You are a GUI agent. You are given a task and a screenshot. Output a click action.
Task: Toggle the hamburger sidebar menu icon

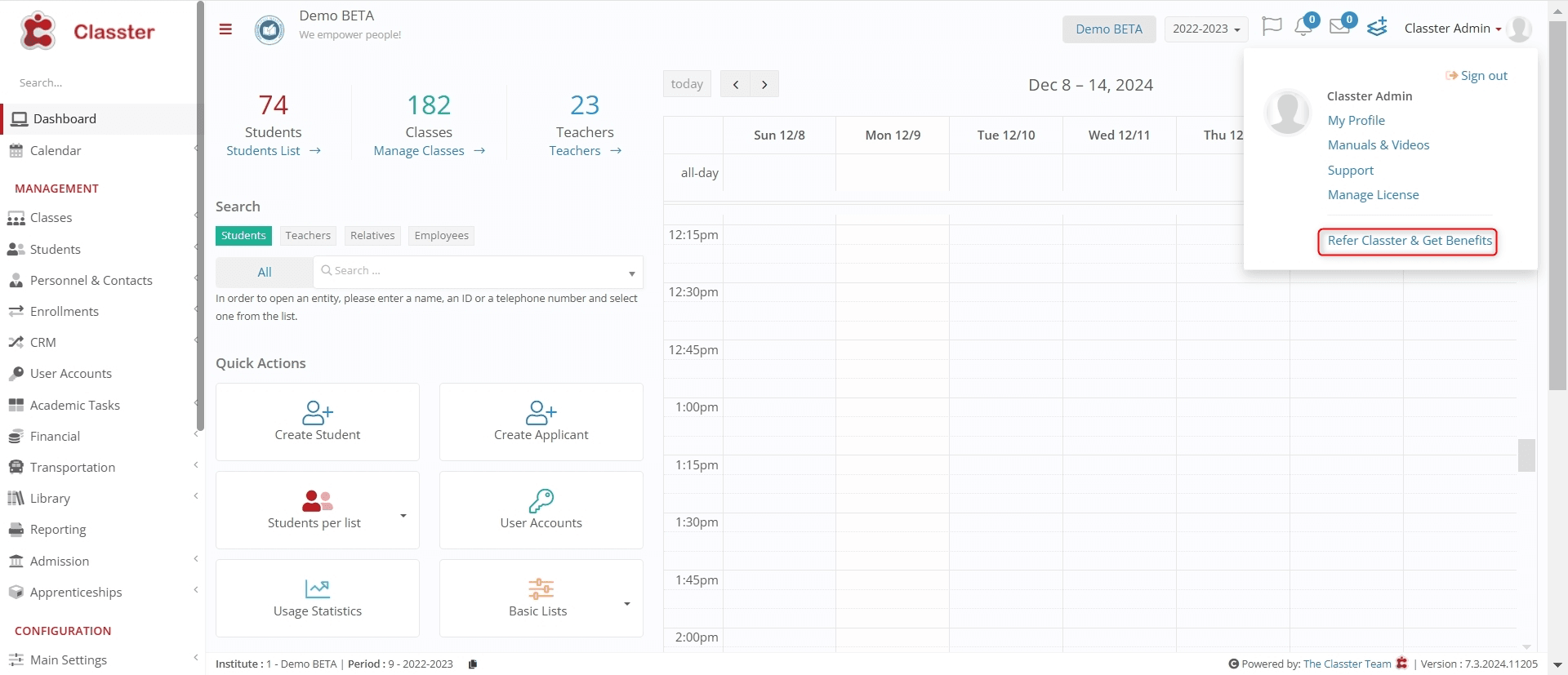[x=225, y=29]
